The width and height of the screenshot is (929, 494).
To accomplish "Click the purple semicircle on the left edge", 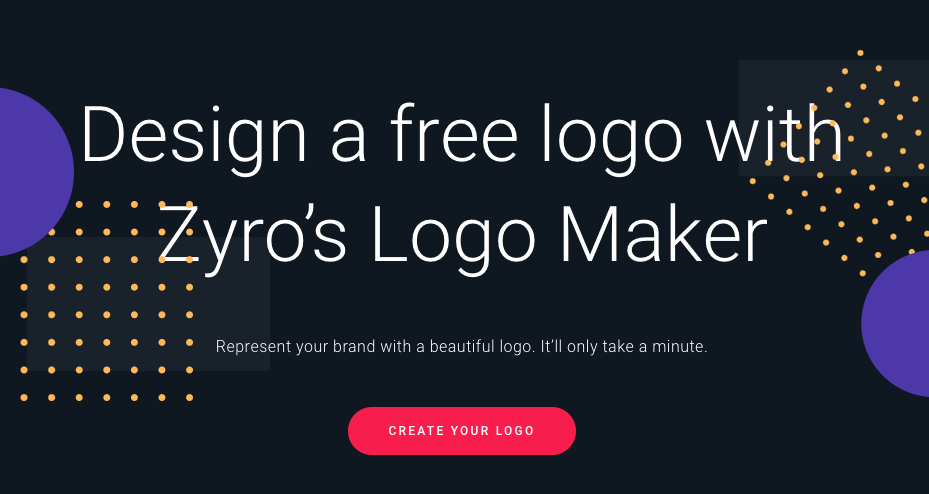I will (x=36, y=172).
